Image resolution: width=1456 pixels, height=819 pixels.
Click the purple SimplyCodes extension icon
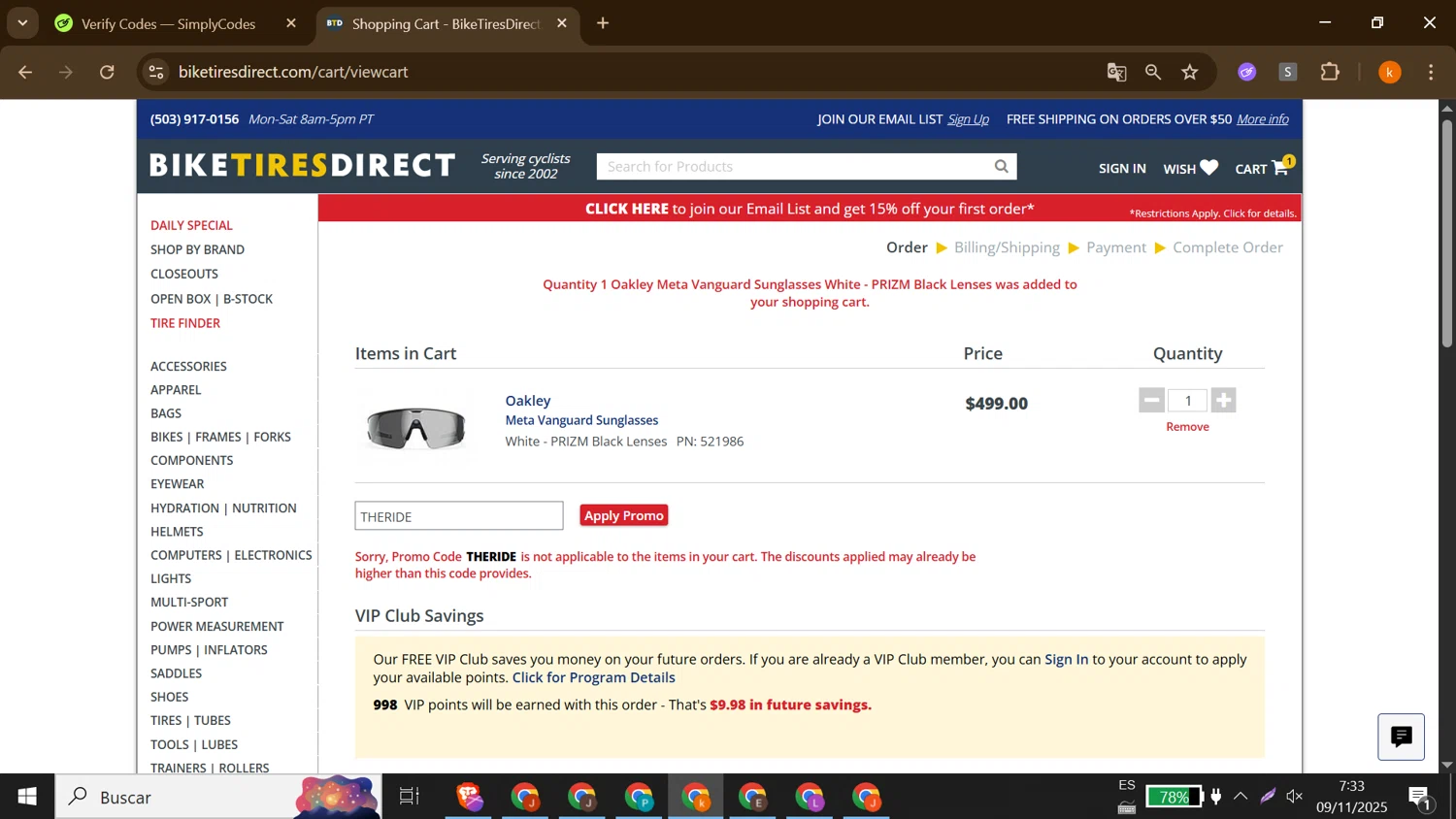(1247, 72)
